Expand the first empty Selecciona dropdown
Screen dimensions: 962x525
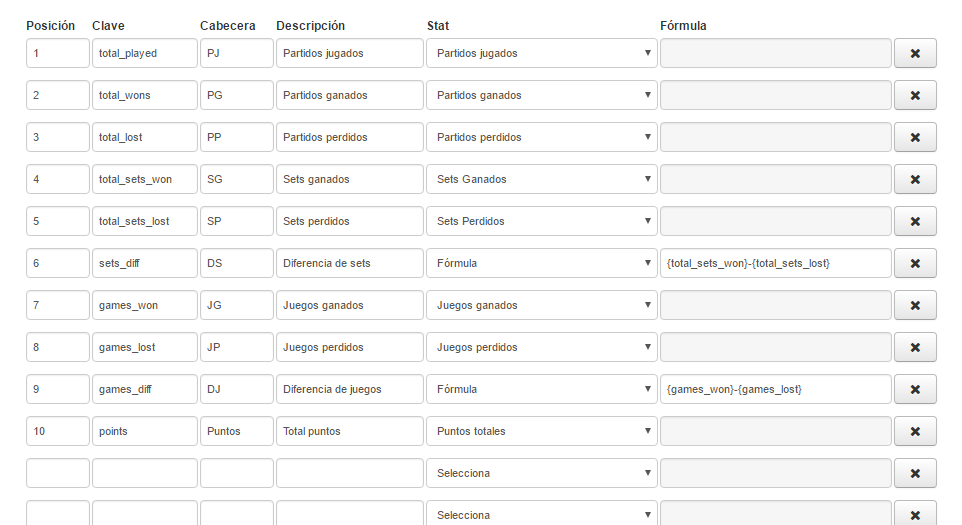[542, 473]
